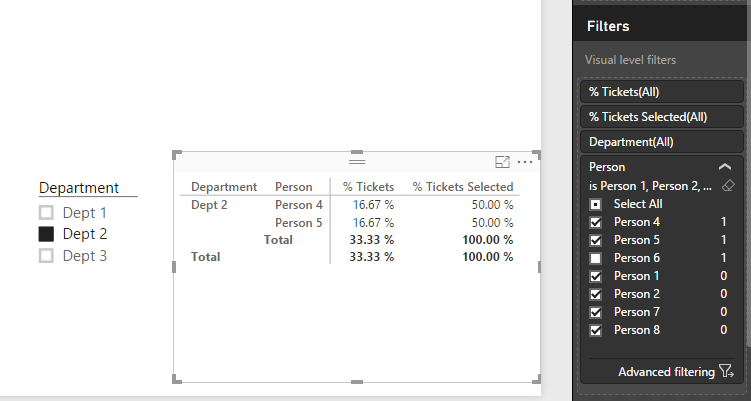Collapse the Person filter card

[x=725, y=167]
